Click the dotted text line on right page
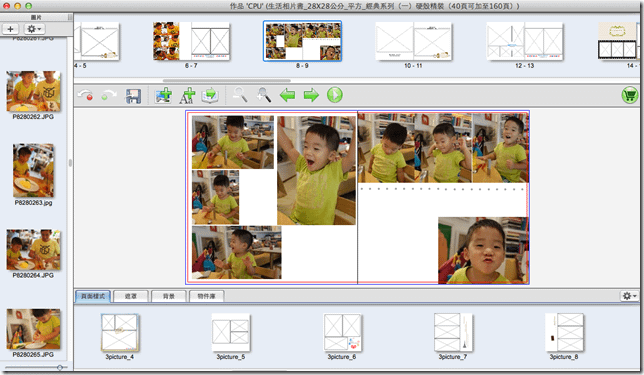The width and height of the screenshot is (644, 375). 442,189
